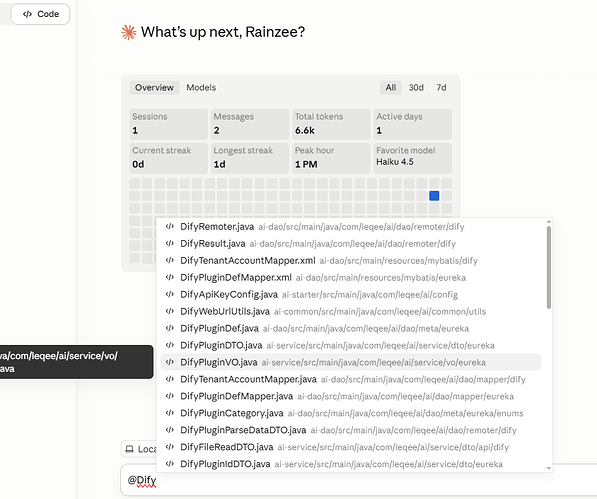
Task: Click the blue activity heatmap square
Action: 434,196
